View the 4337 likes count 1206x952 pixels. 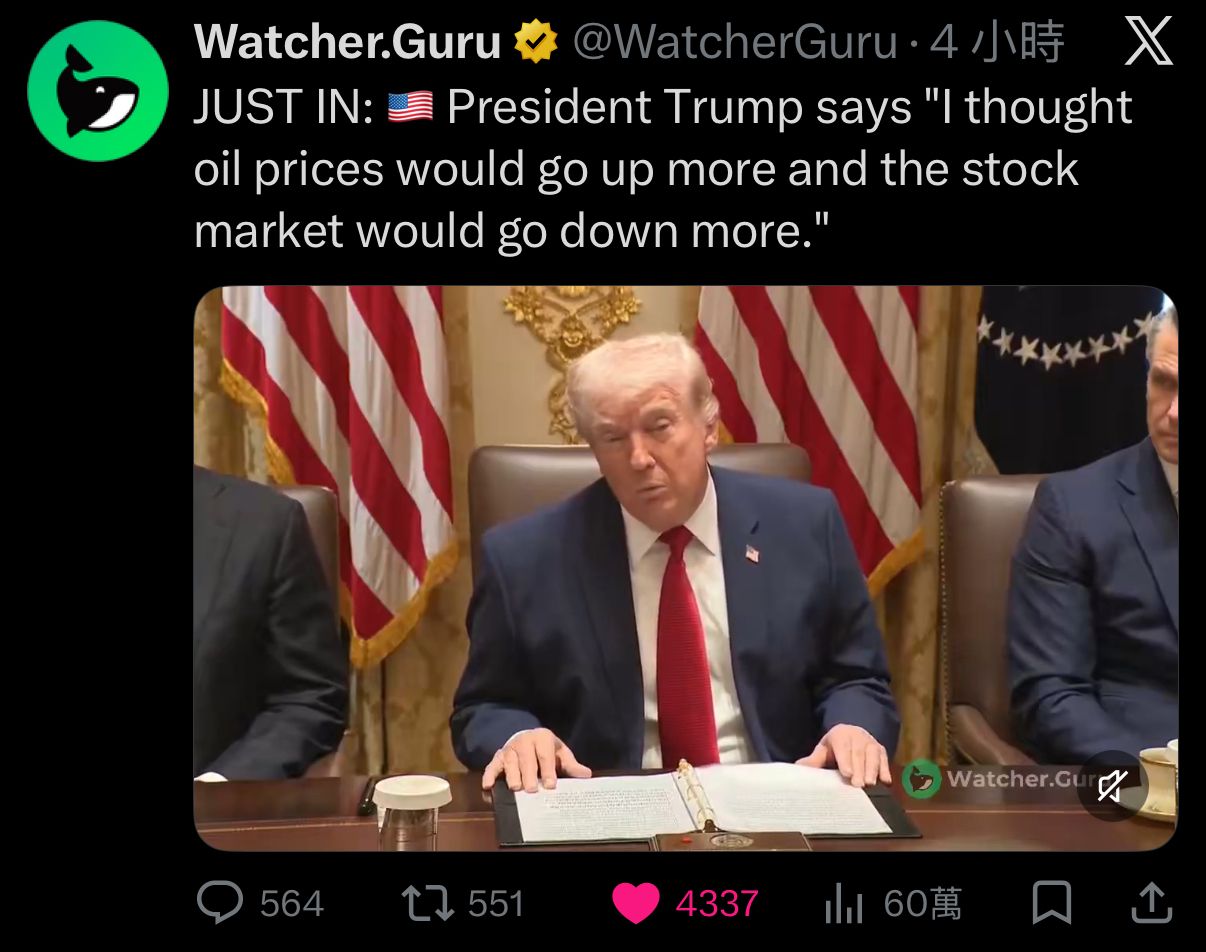[x=717, y=904]
